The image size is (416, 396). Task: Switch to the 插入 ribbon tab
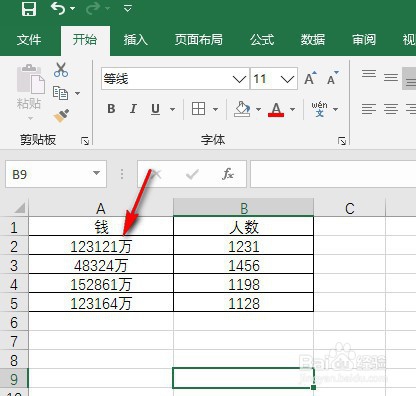(x=136, y=40)
